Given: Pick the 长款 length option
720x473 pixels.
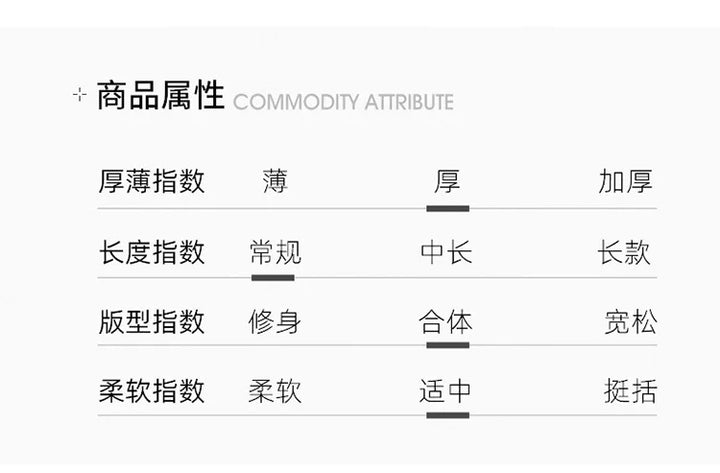Looking at the screenshot, I should (x=624, y=252).
